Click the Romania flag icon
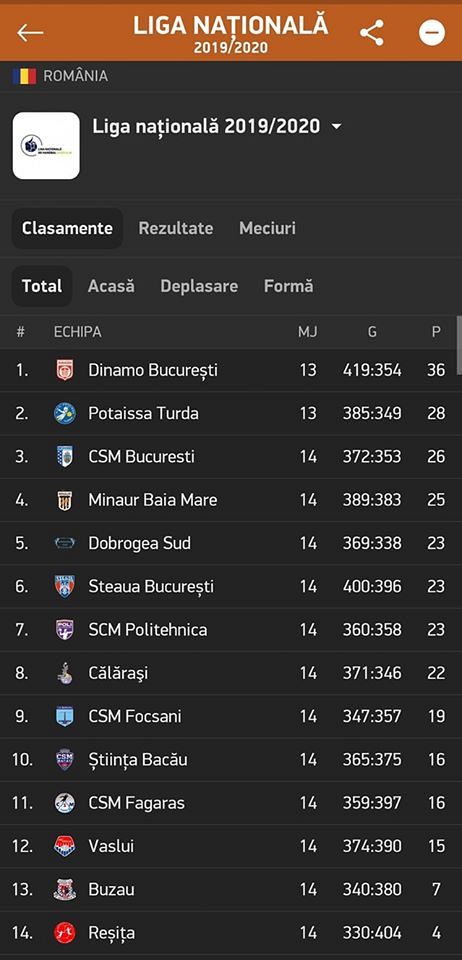 [x=24, y=76]
